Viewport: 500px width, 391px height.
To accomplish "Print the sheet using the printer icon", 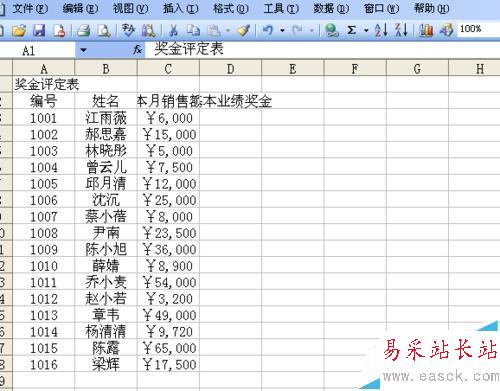I will point(83,30).
